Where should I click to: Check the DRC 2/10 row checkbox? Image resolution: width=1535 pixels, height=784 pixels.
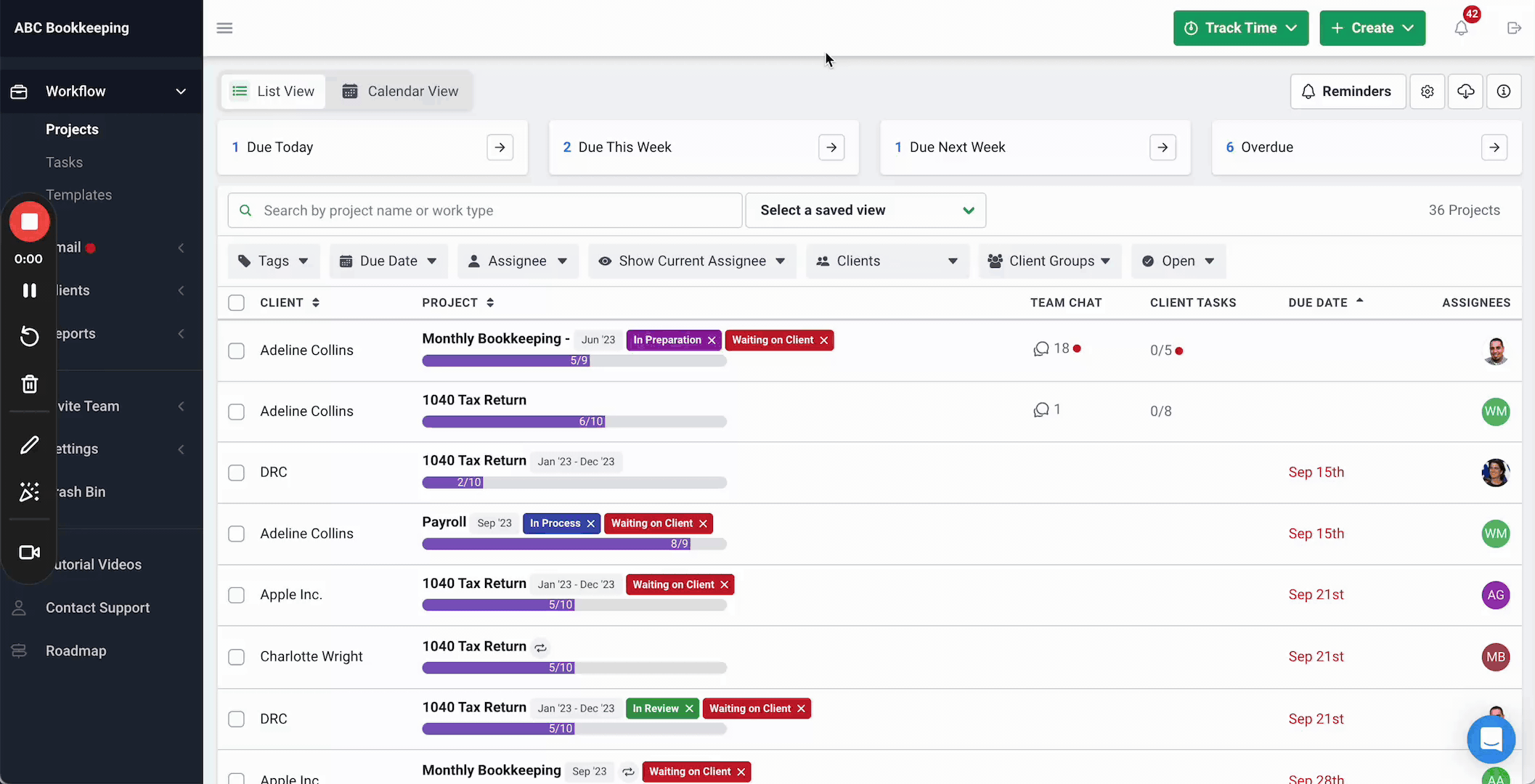[237, 473]
